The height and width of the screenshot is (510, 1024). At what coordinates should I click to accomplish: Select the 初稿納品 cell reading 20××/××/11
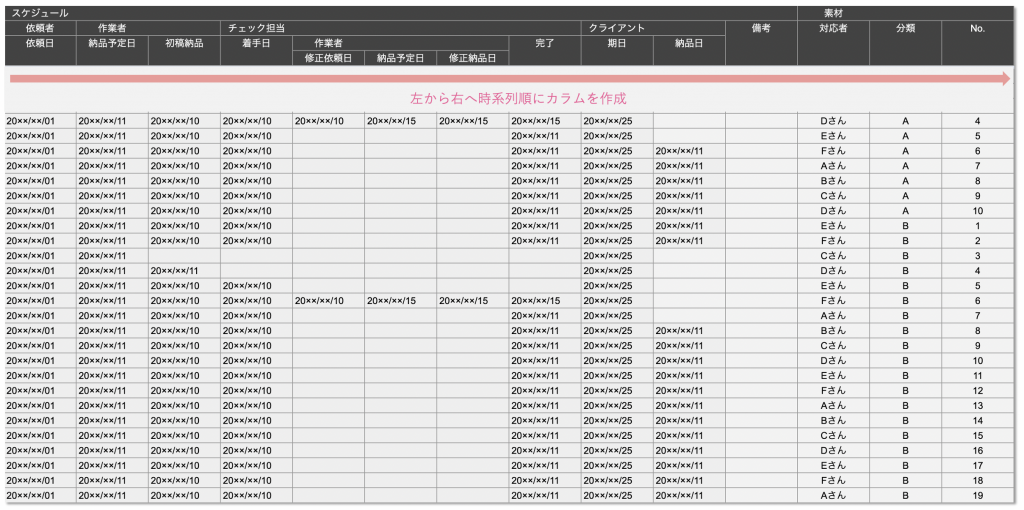(185, 271)
